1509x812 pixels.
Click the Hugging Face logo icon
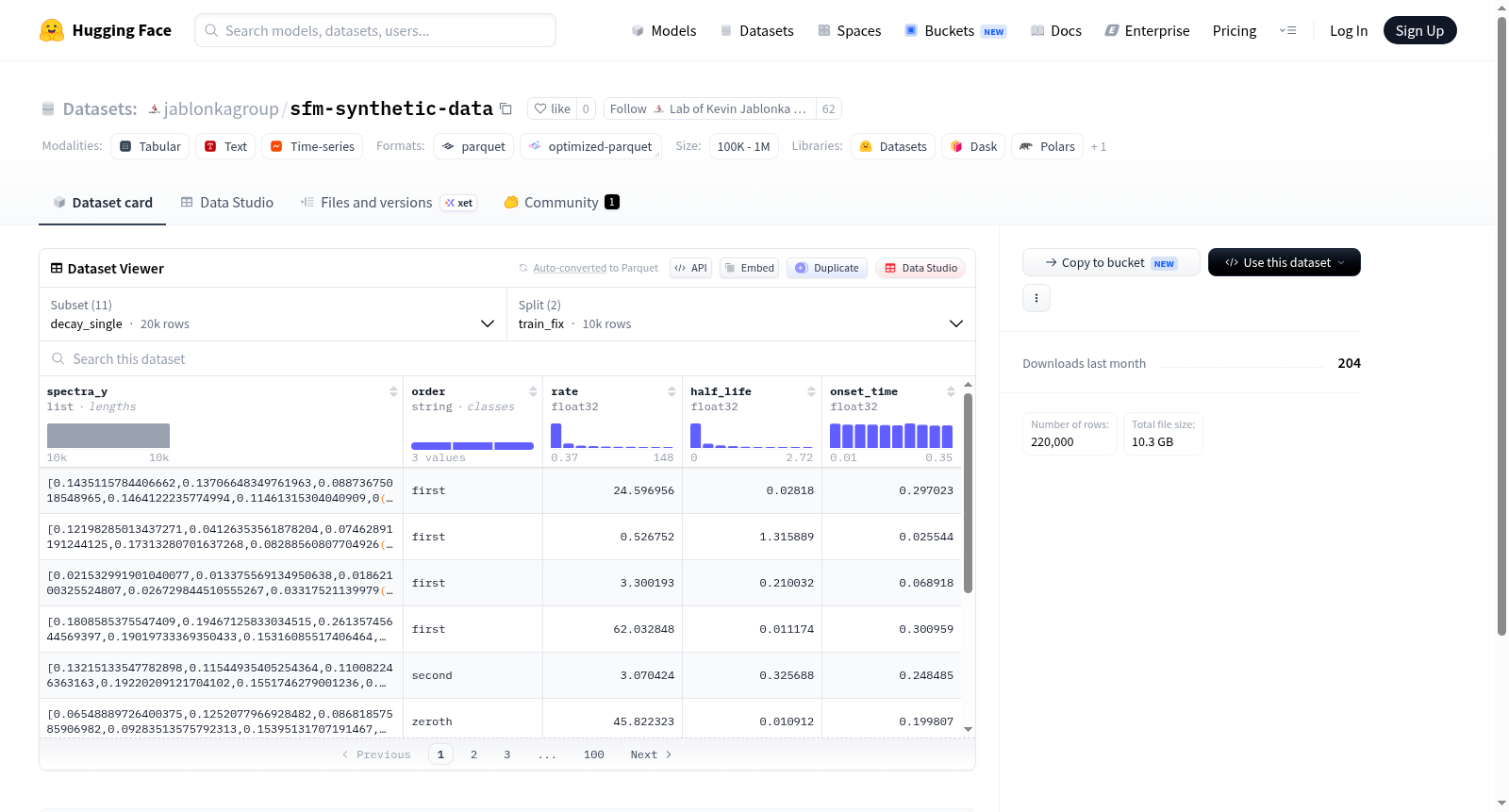(x=52, y=30)
